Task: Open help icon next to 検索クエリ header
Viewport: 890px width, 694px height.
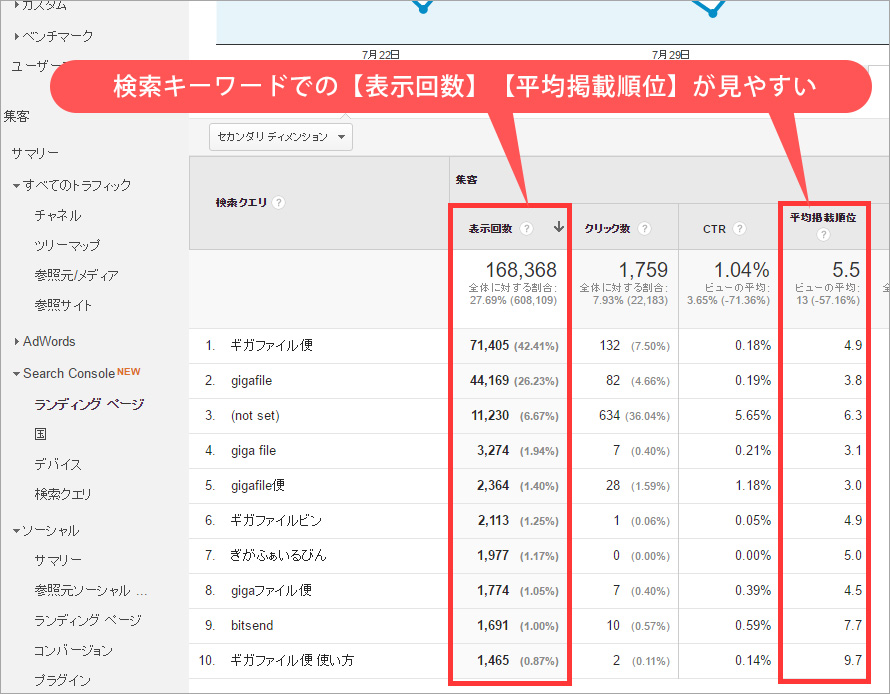Action: [278, 203]
